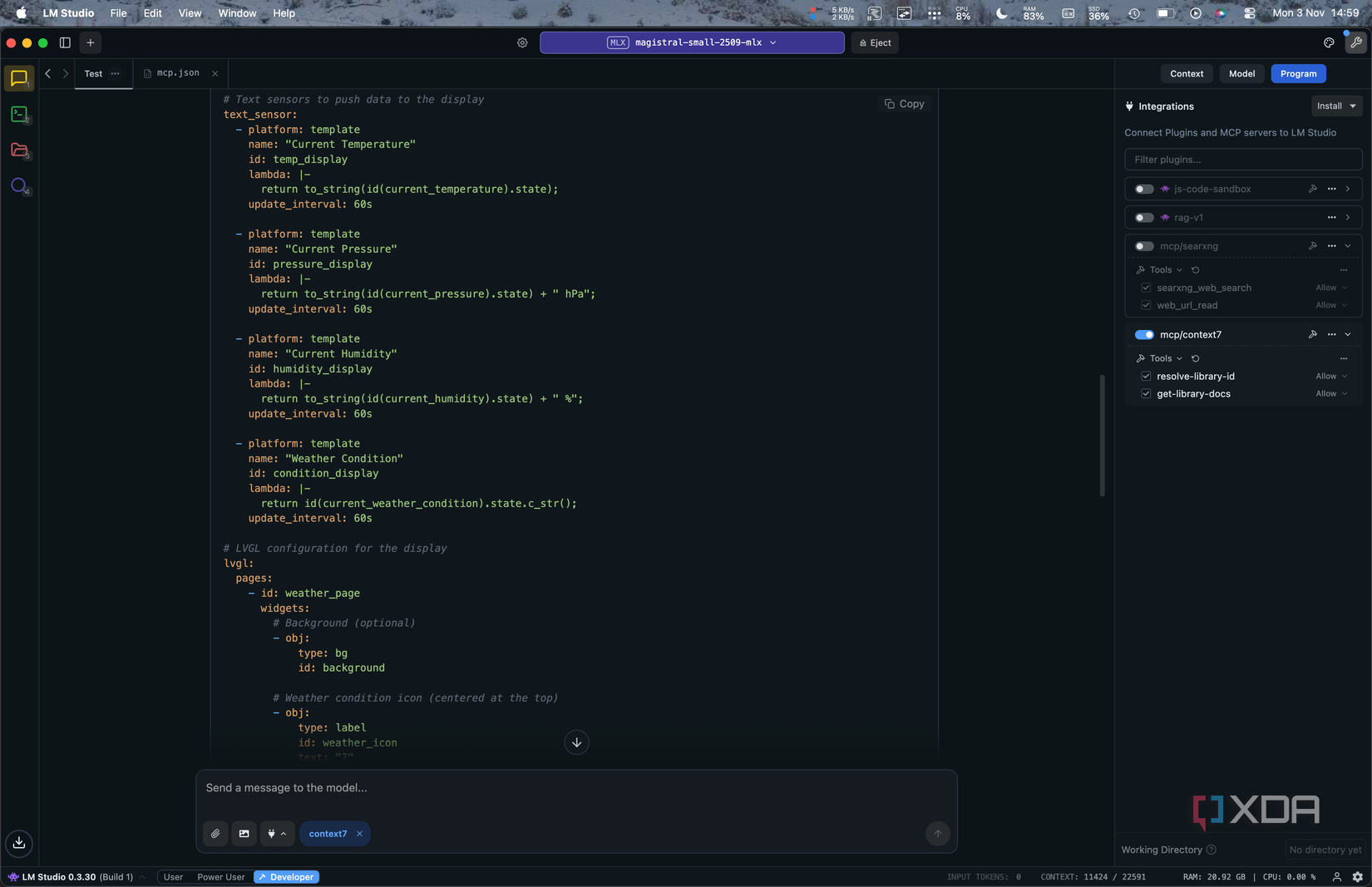Viewport: 1372px width, 887px height.
Task: Open the appearance palette icon top right
Action: [x=1329, y=42]
